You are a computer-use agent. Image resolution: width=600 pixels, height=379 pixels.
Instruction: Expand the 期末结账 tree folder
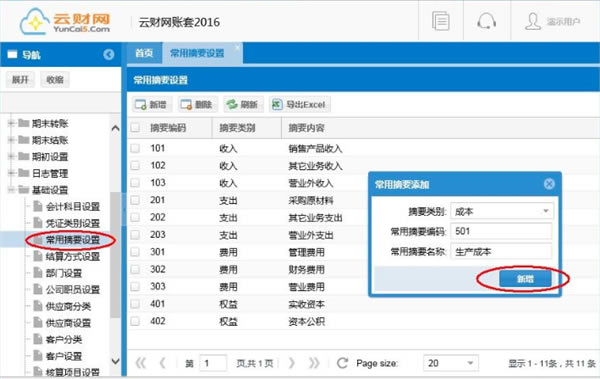[11, 140]
